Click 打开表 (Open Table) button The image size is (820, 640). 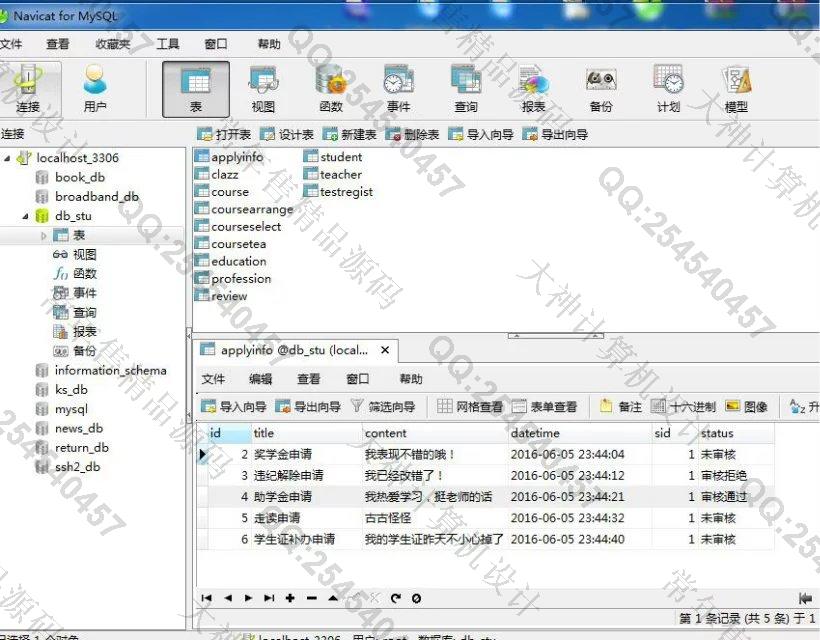[x=224, y=134]
